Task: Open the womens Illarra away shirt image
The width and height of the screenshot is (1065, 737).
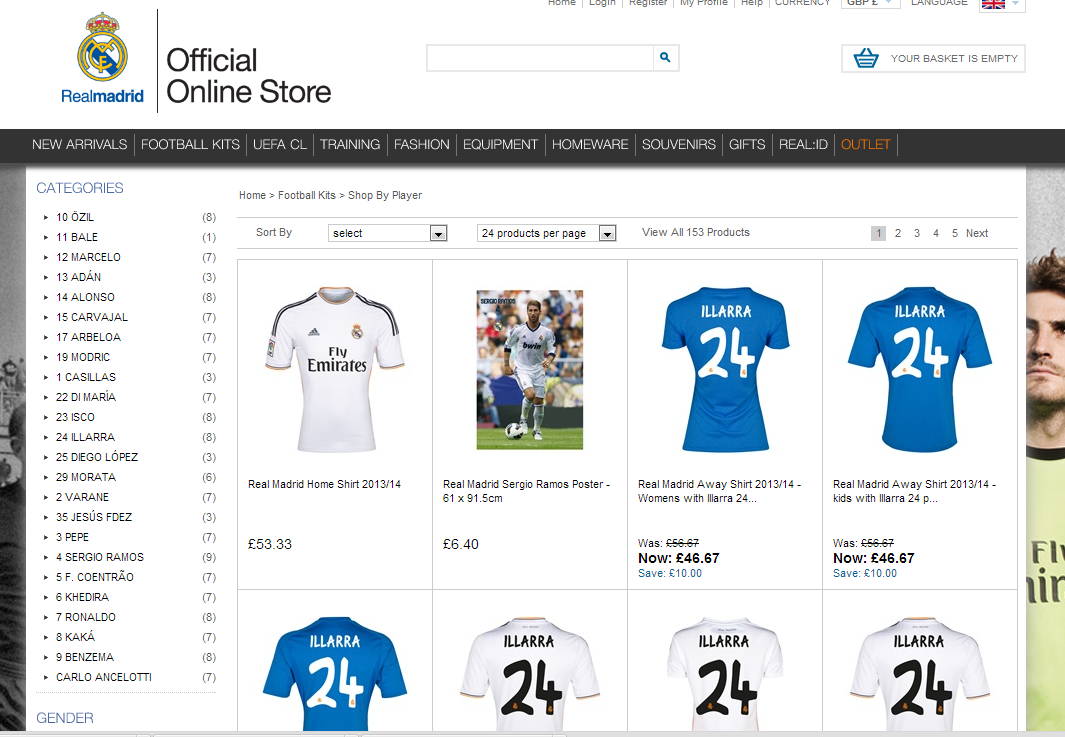Action: pyautogui.click(x=725, y=369)
